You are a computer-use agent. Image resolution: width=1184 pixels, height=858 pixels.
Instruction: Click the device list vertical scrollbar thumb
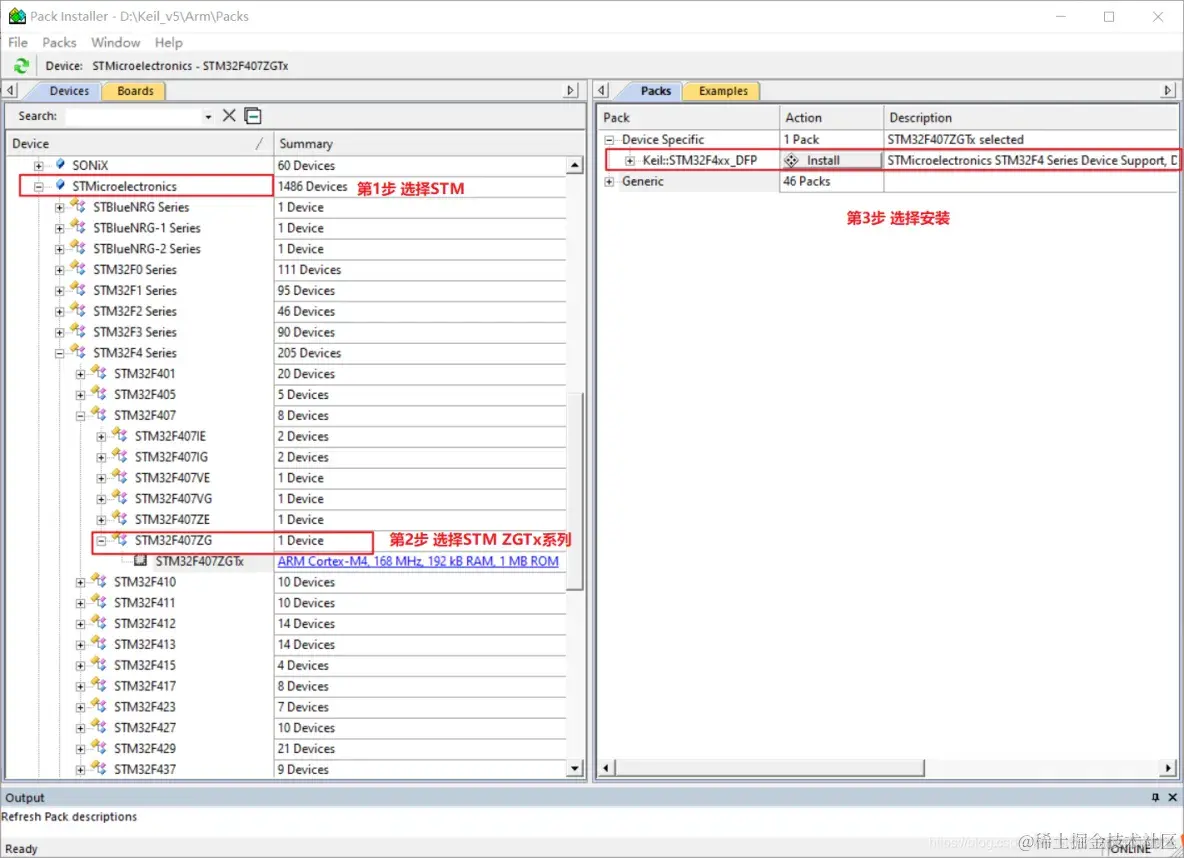coord(575,491)
